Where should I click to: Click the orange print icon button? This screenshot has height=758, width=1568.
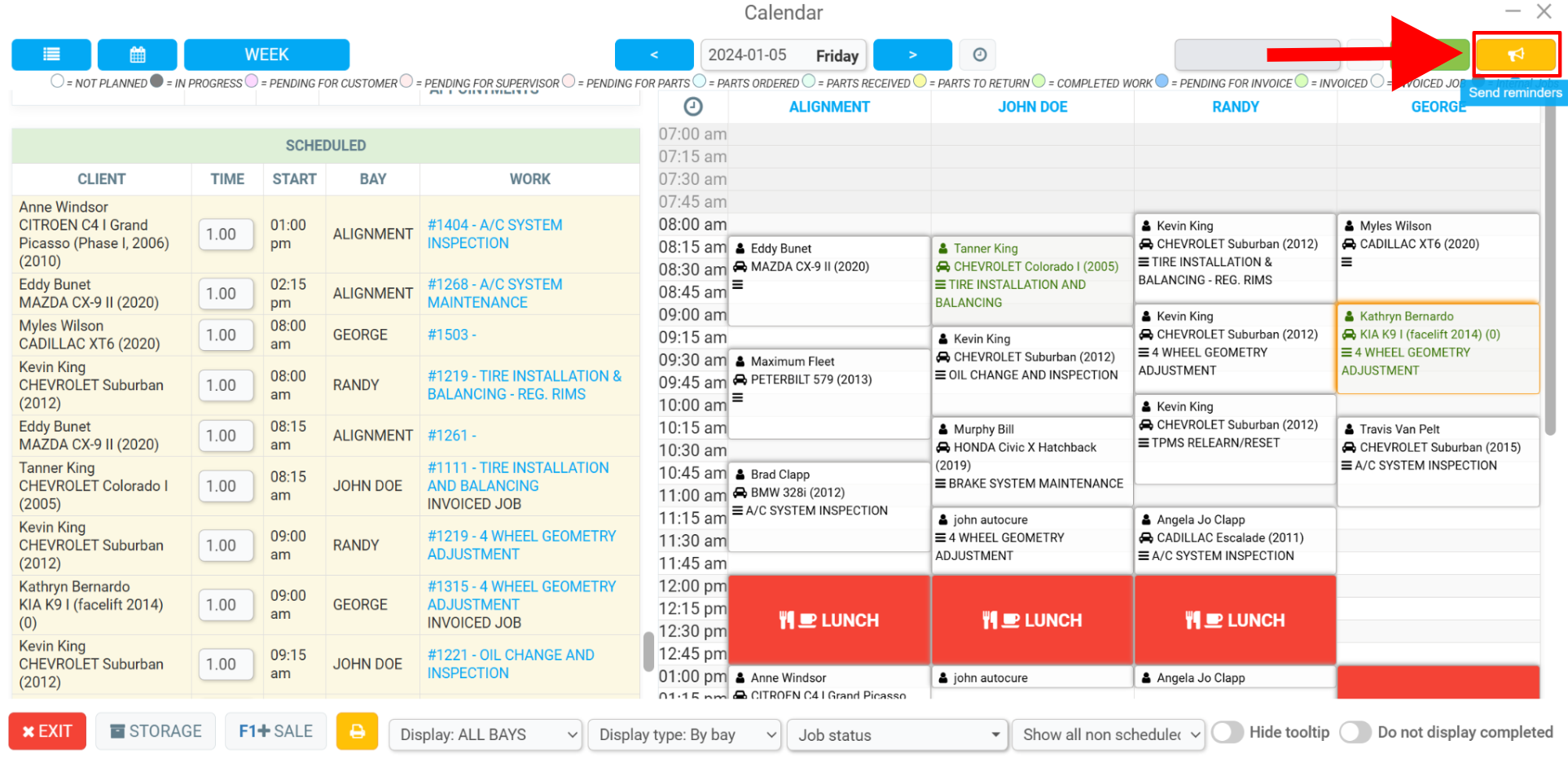(x=357, y=731)
